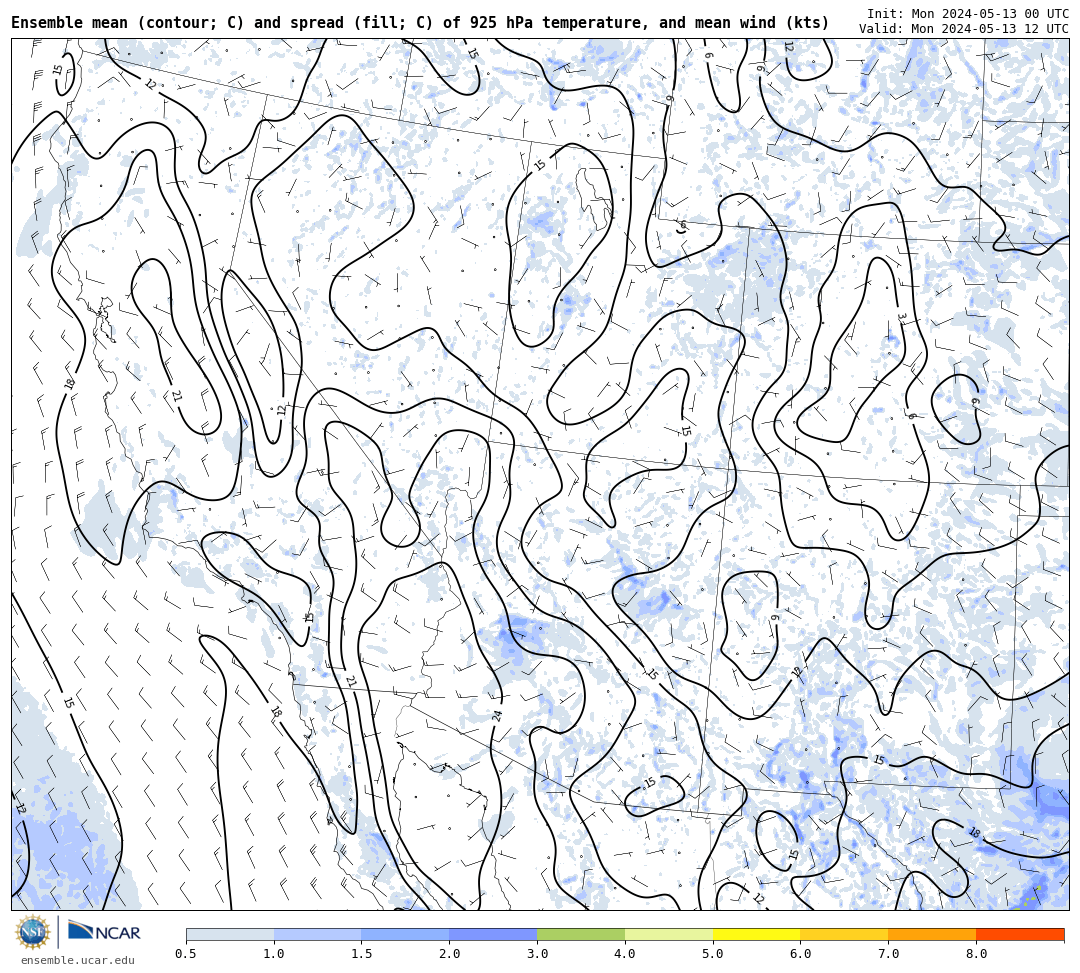Click the plot title about 925 hPa temperature
Screen dimensions: 1080x973
tap(420, 23)
